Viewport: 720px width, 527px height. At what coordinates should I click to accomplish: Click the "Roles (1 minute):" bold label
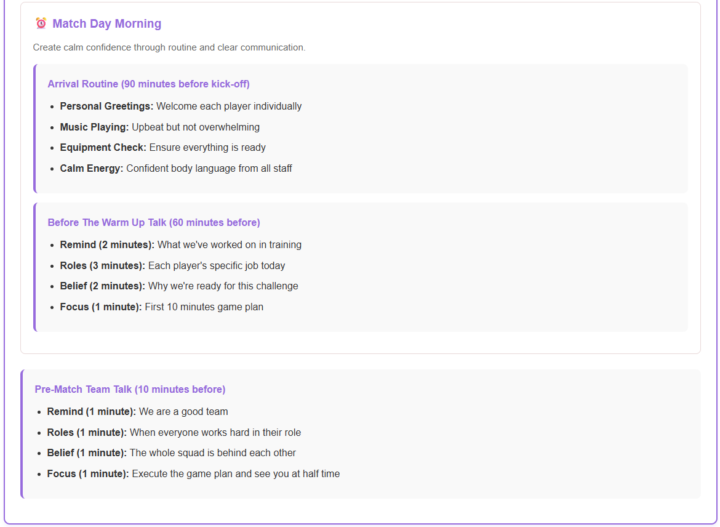[x=87, y=432]
